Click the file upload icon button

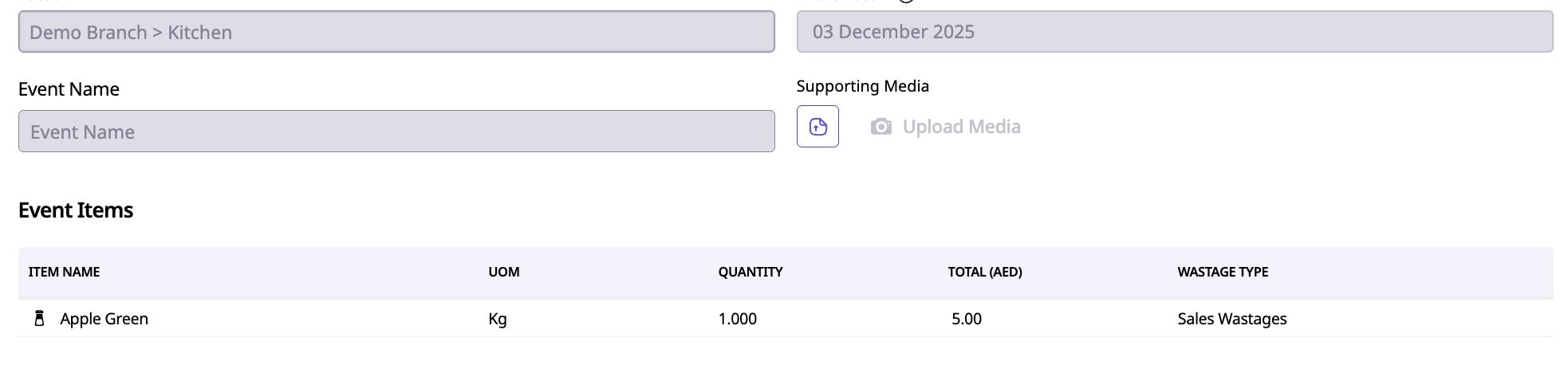click(817, 127)
